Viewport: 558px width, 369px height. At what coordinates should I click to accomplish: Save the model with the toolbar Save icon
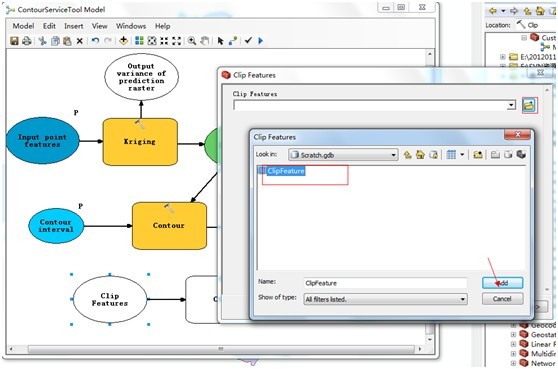[x=14, y=41]
